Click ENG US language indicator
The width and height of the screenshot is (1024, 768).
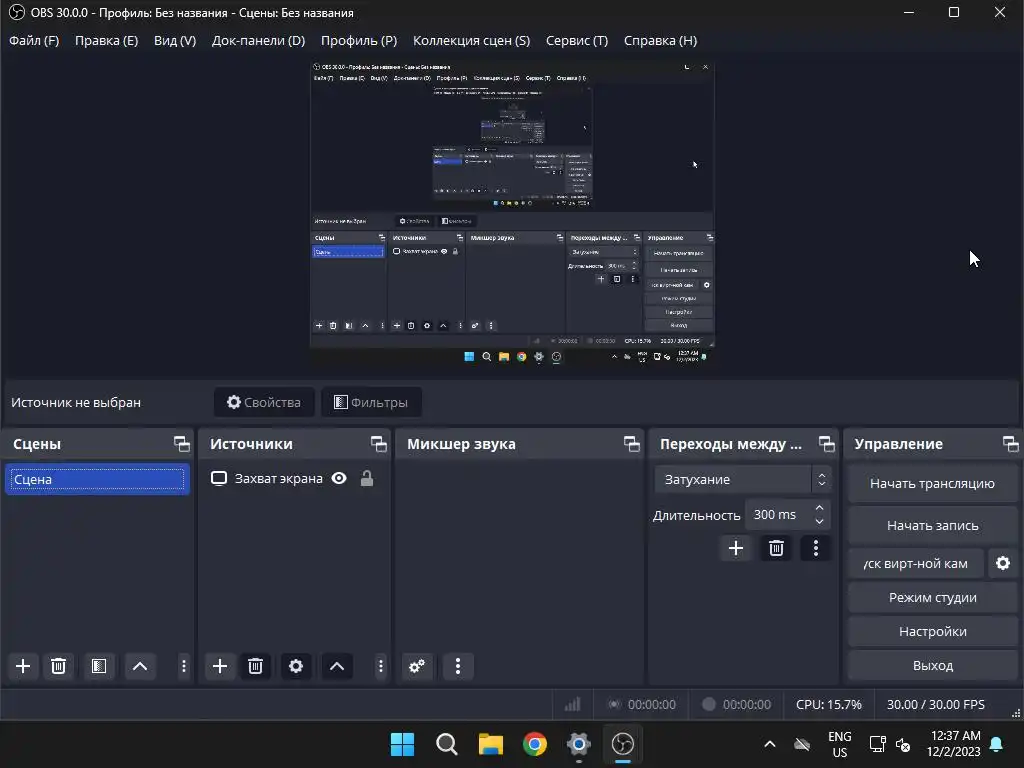[840, 744]
